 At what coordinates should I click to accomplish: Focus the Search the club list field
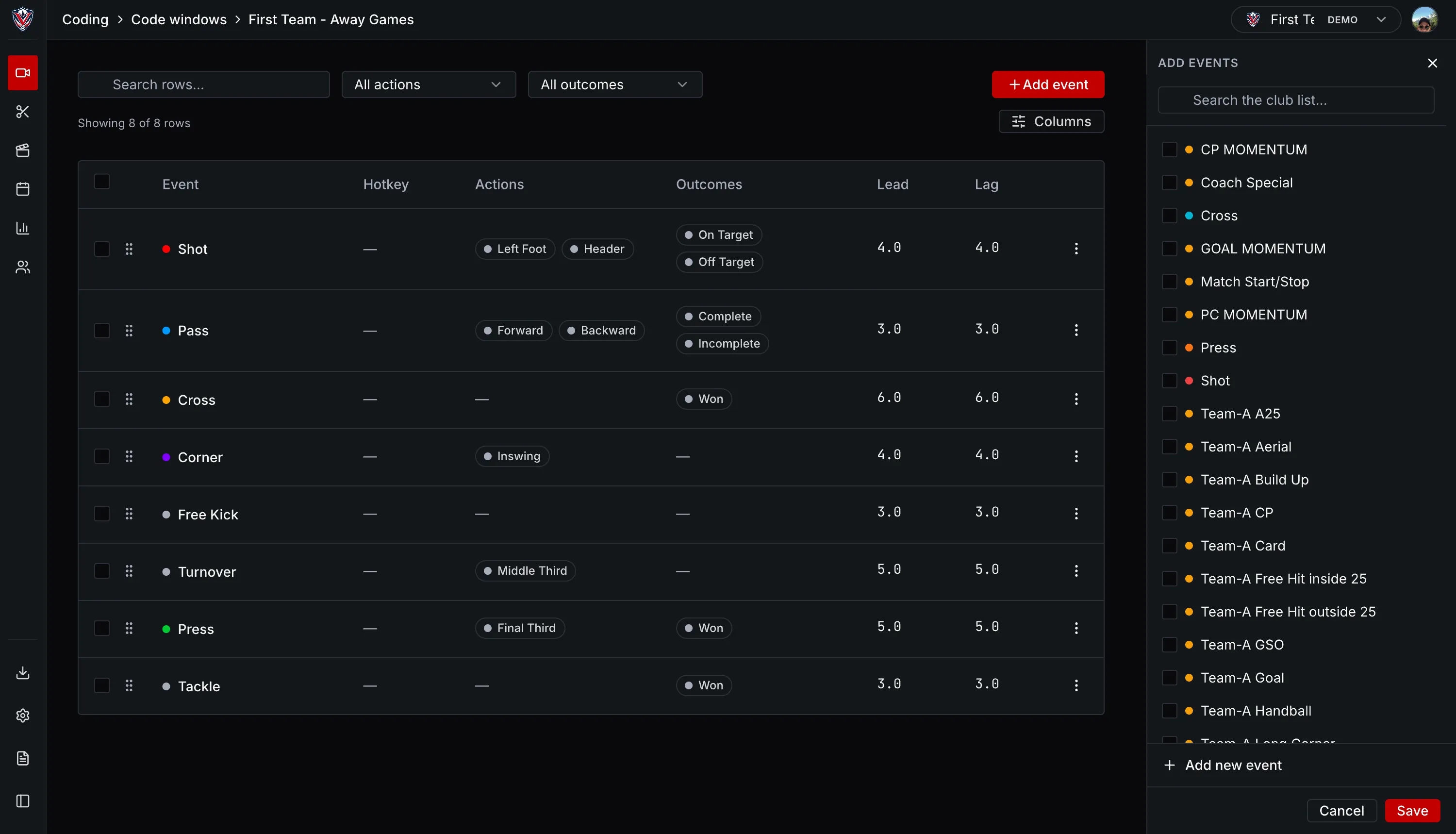(x=1296, y=100)
